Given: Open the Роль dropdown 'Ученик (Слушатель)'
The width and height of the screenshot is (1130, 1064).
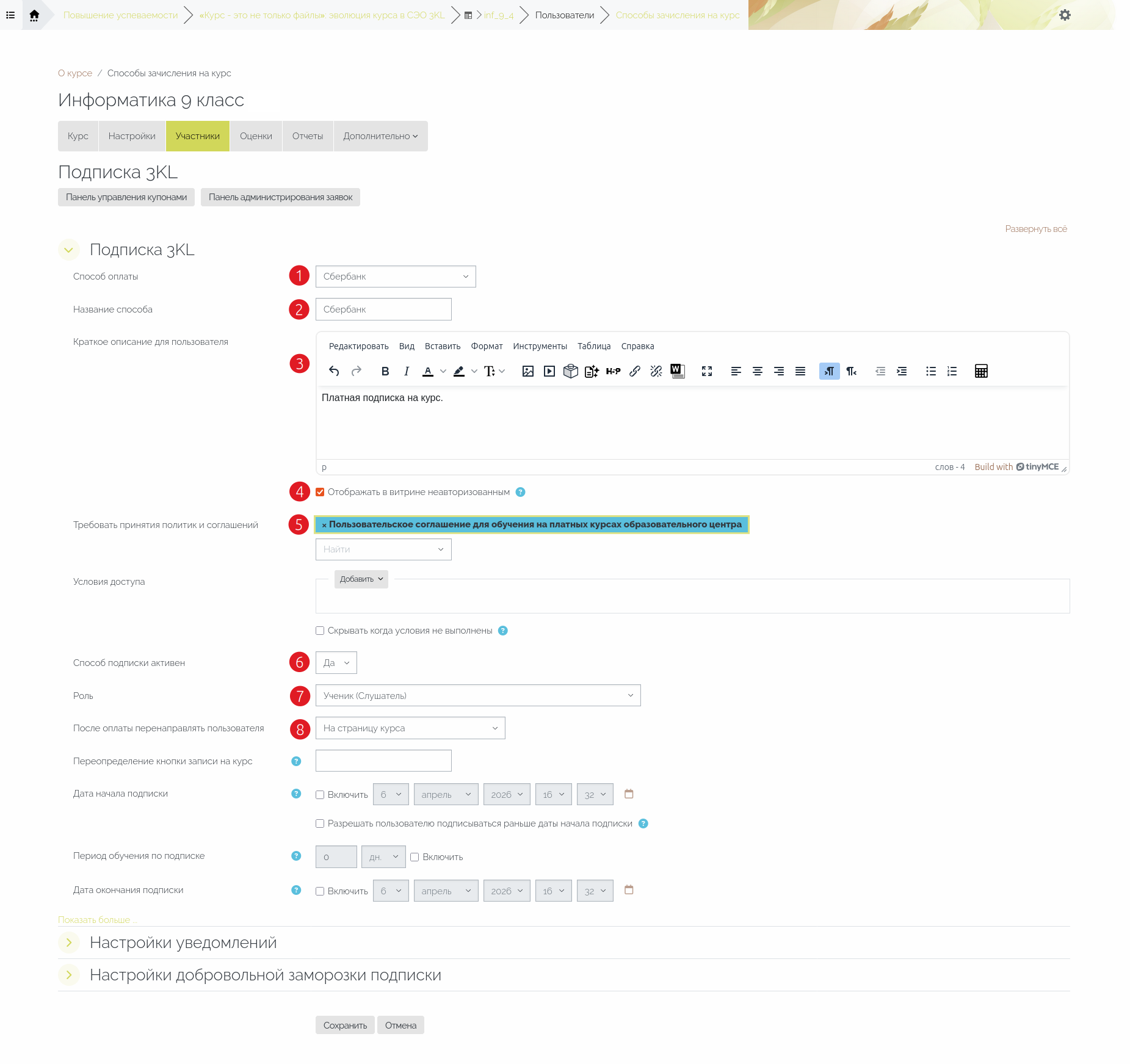Looking at the screenshot, I should (x=477, y=696).
